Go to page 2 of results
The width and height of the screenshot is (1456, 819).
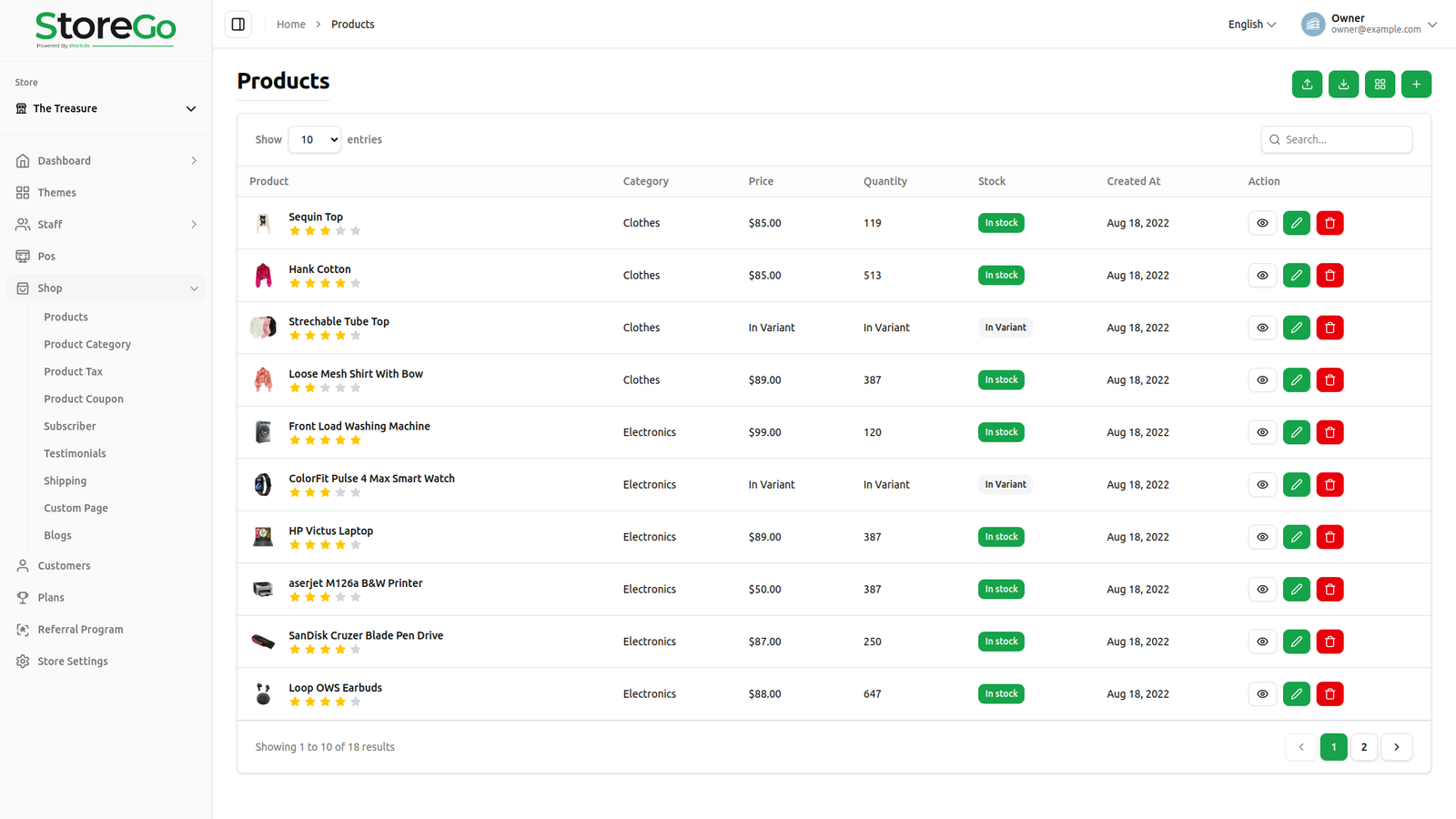pos(1363,747)
